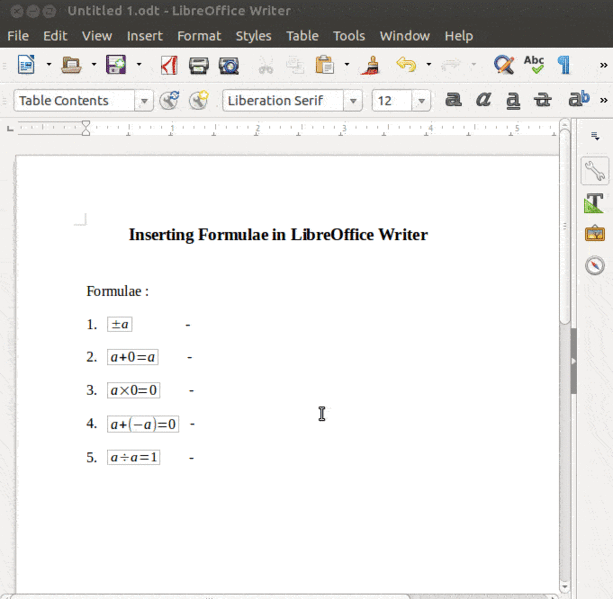Image resolution: width=613 pixels, height=599 pixels.
Task: Open sidebar Styles deck icon
Action: [x=594, y=203]
